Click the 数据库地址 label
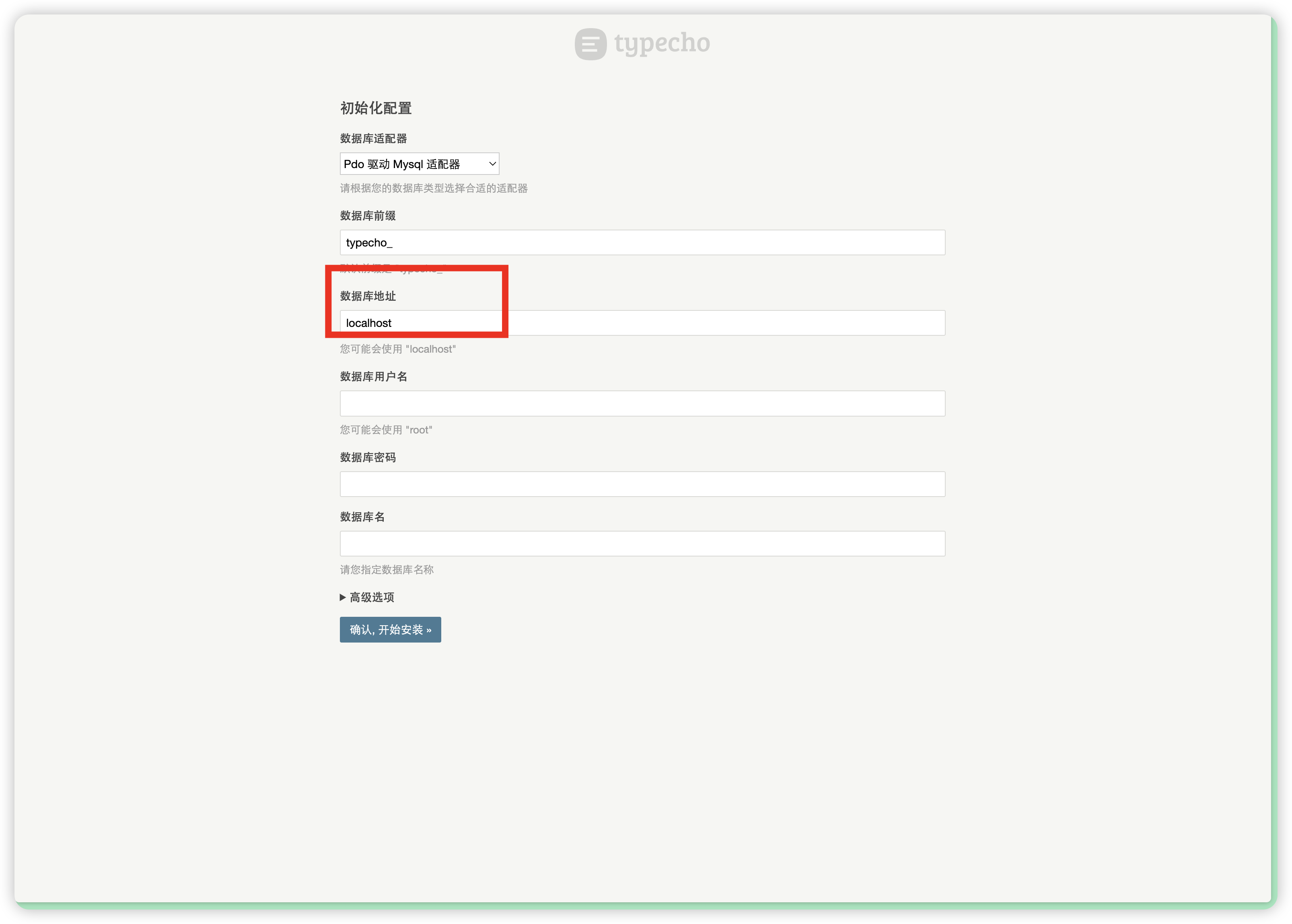1292x924 pixels. (x=368, y=296)
